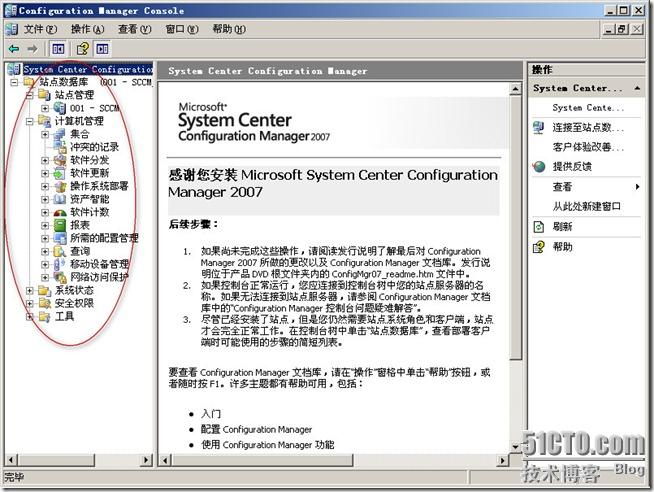654x492 pixels.
Task: Select the 资产智能 icon
Action: coord(60,199)
